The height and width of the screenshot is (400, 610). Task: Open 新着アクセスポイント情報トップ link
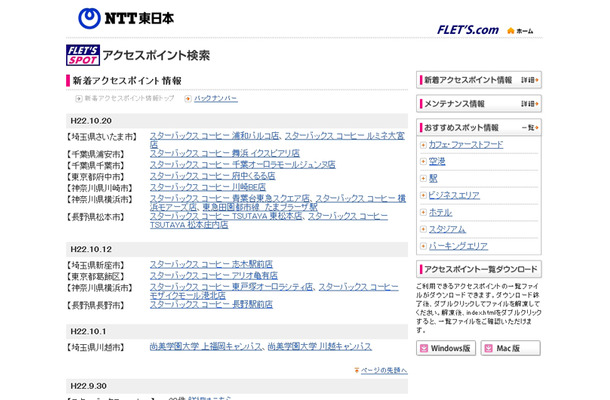[x=129, y=98]
